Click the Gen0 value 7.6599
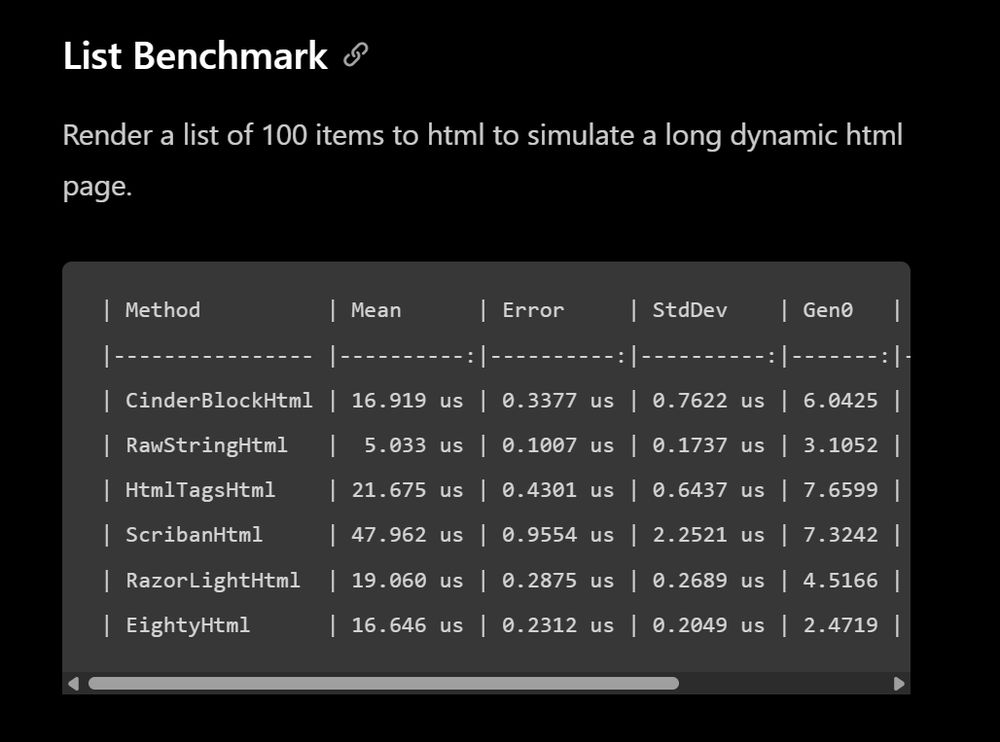 pyautogui.click(x=840, y=489)
